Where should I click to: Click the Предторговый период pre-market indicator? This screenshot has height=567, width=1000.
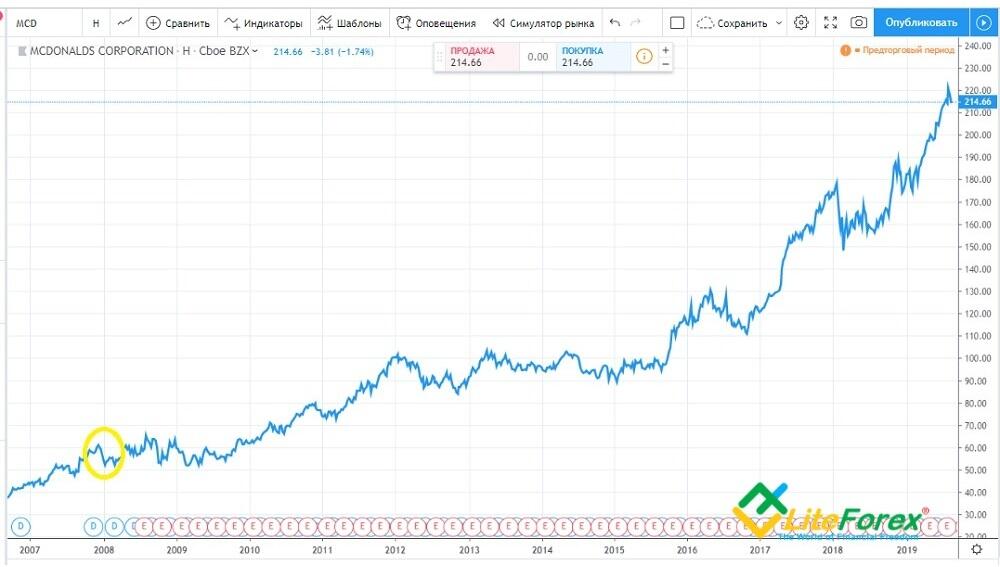[x=897, y=50]
